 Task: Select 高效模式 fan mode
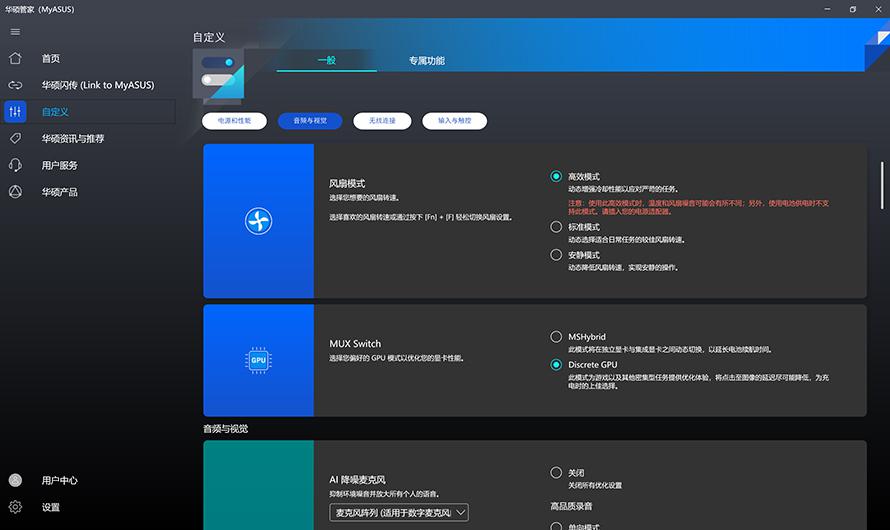point(556,176)
